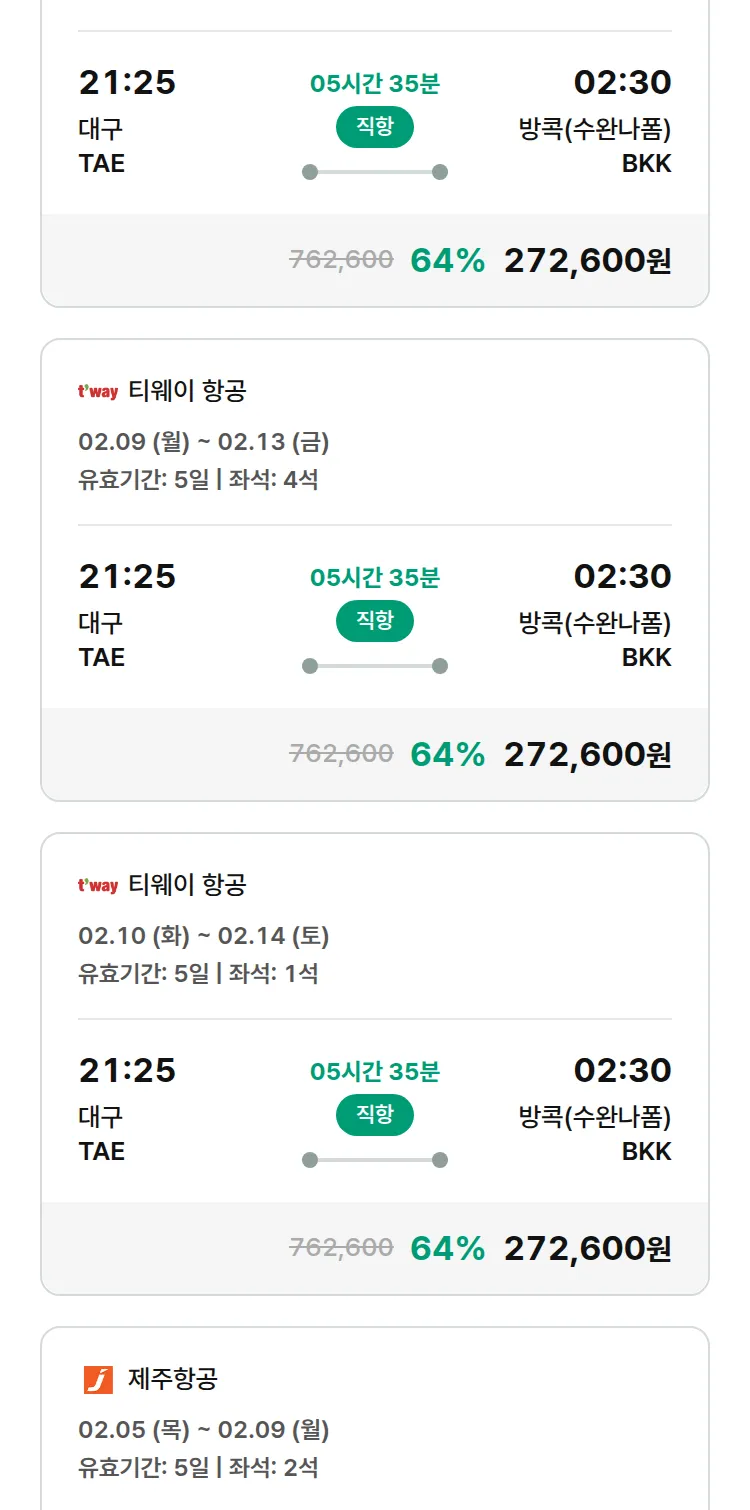The width and height of the screenshot is (750, 1510).
Task: Click the 티웨이 항공 name on the 02.09 card
Action: coord(187,392)
